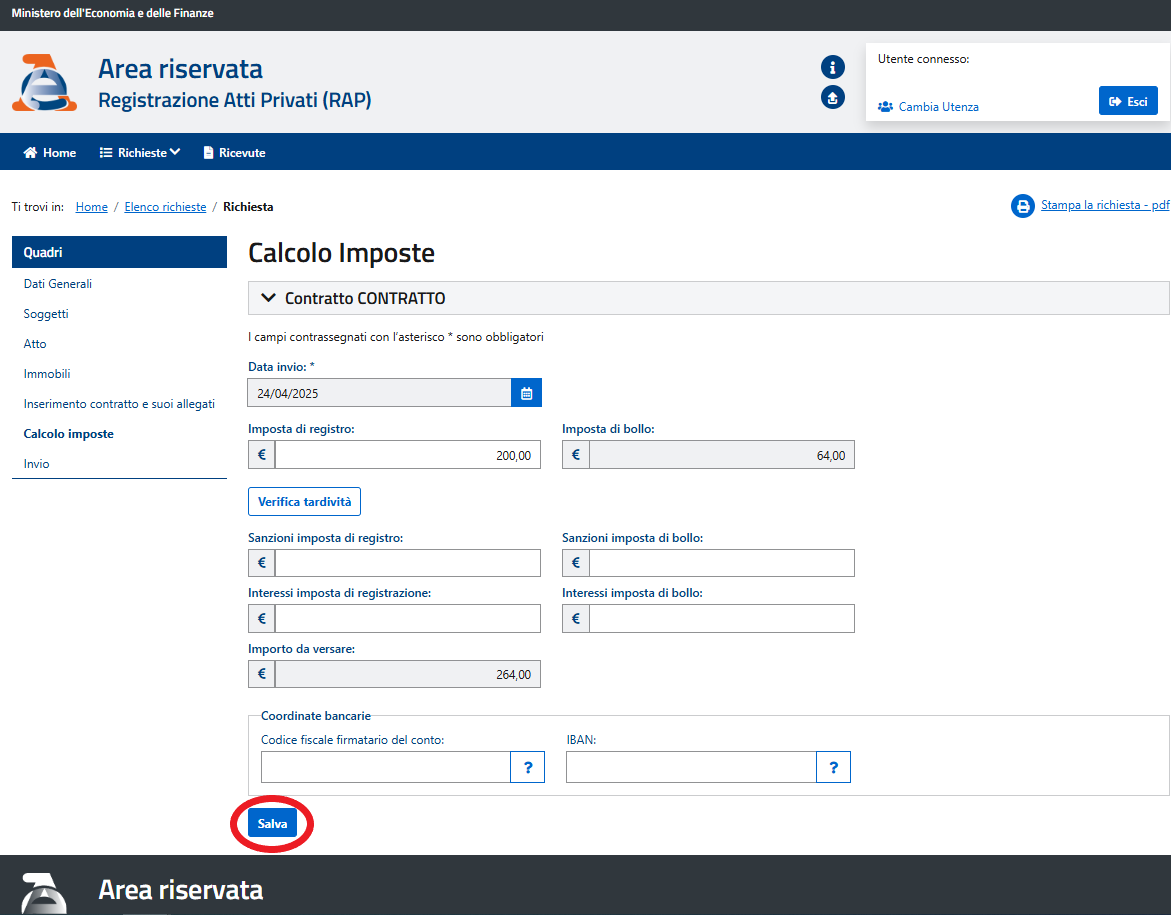
Task: Log out with the Esci button
Action: coord(1128,101)
